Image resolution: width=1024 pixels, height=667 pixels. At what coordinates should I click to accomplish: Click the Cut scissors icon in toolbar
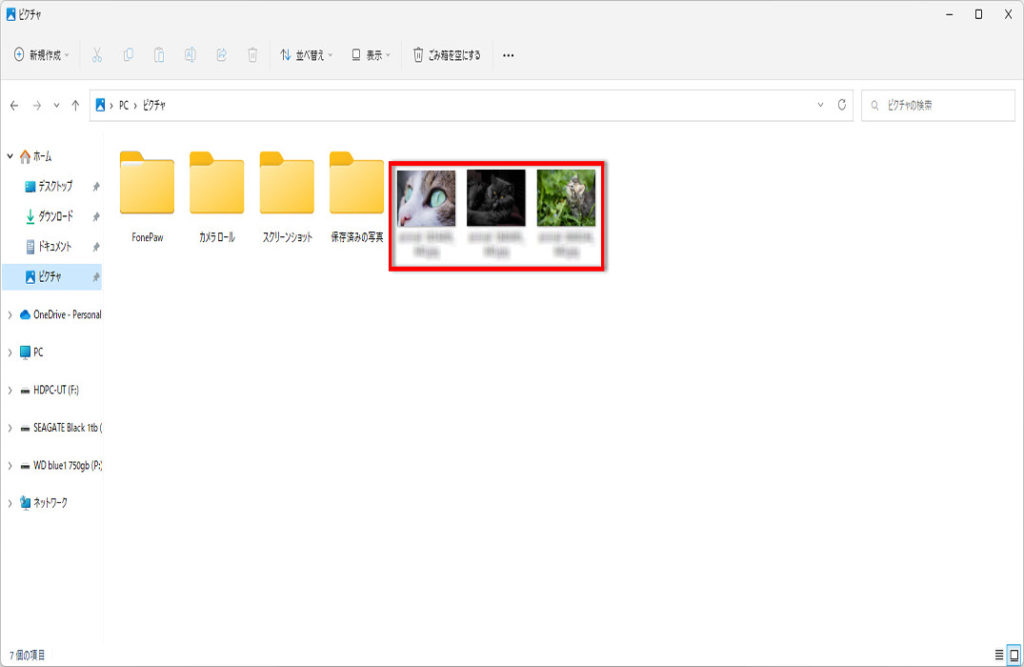click(x=97, y=55)
